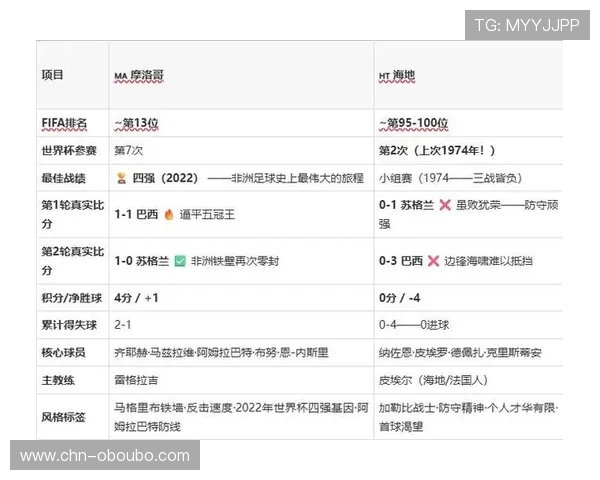This screenshot has height=480, width=600.
Task: Click the 累计得失球 row label
Action: click(69, 325)
